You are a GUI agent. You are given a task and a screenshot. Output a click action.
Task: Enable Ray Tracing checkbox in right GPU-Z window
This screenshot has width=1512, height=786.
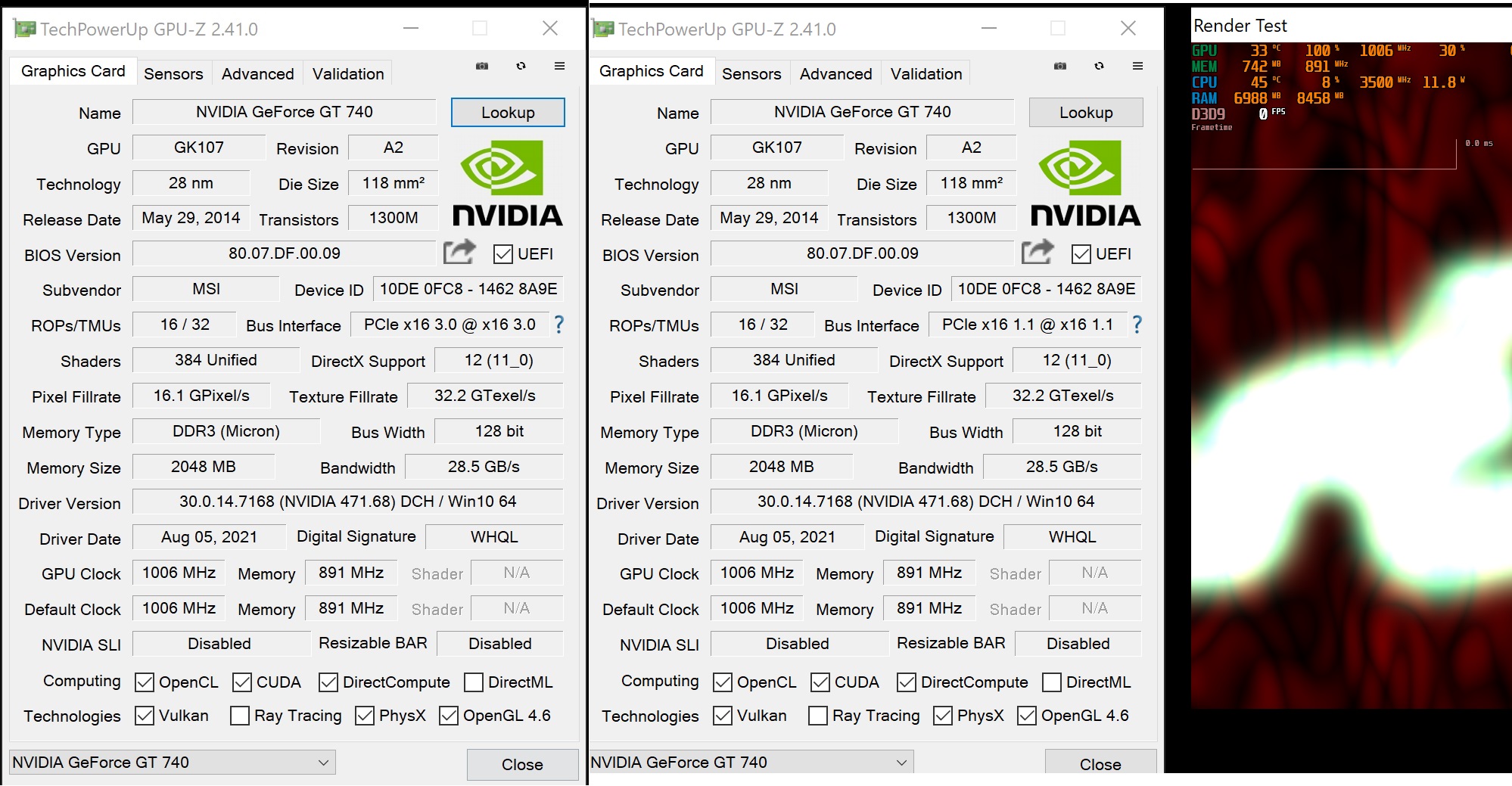coord(817,716)
